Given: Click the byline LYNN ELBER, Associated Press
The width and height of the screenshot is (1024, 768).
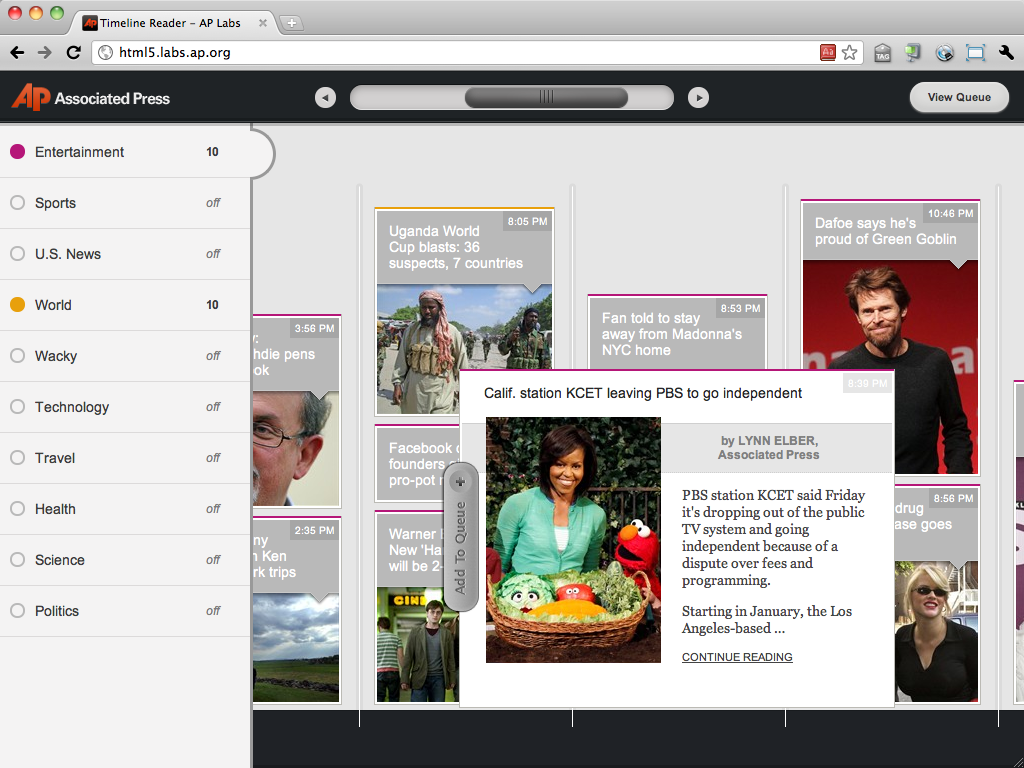Looking at the screenshot, I should click(769, 448).
